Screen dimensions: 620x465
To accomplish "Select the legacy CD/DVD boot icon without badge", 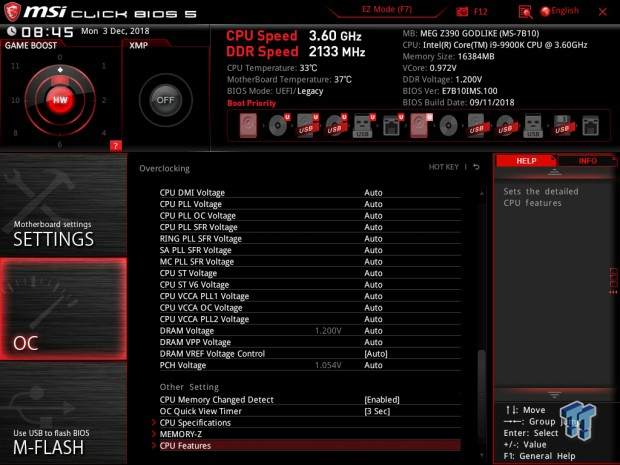I will [448, 126].
